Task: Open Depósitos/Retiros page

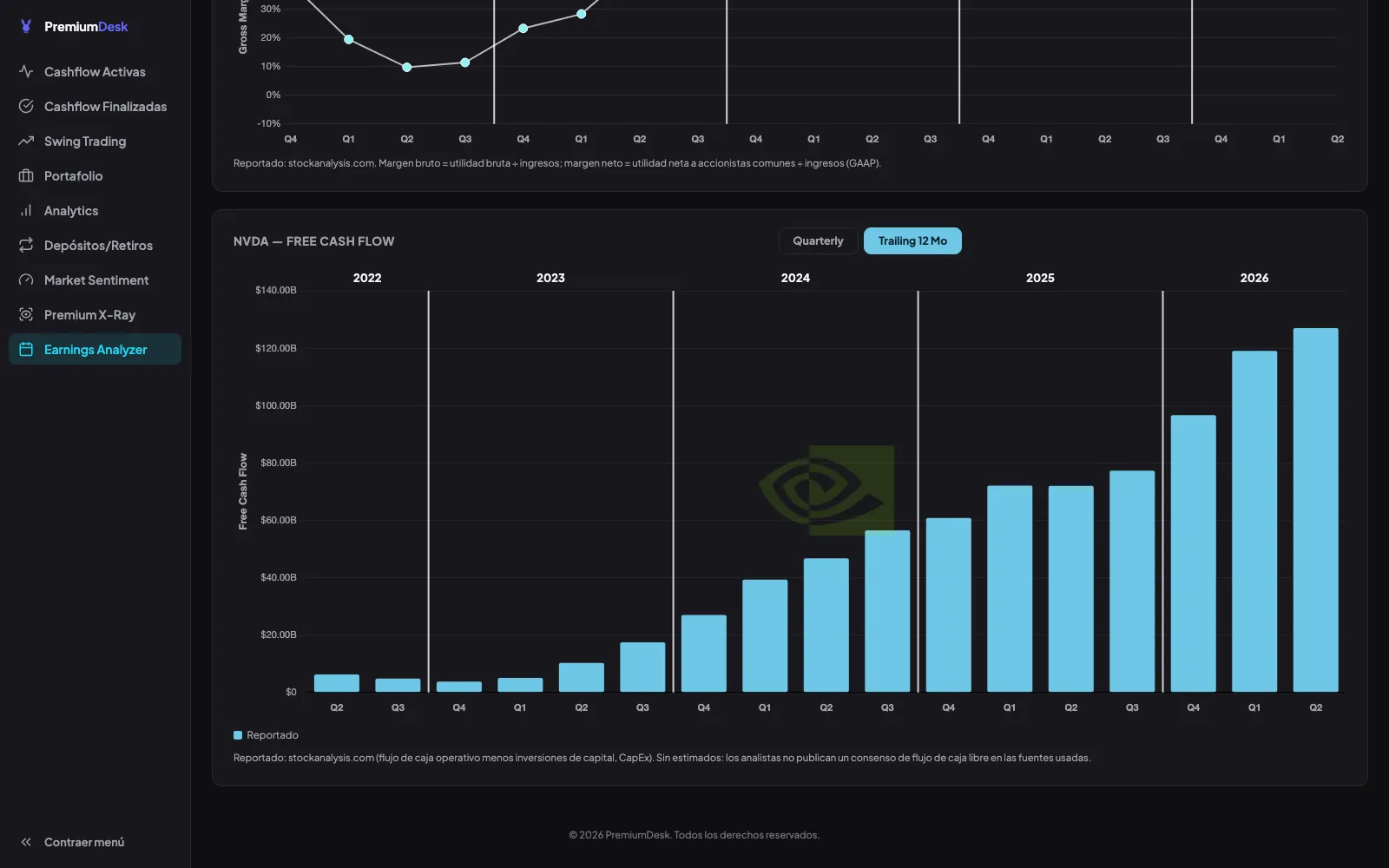Action: [x=95, y=245]
